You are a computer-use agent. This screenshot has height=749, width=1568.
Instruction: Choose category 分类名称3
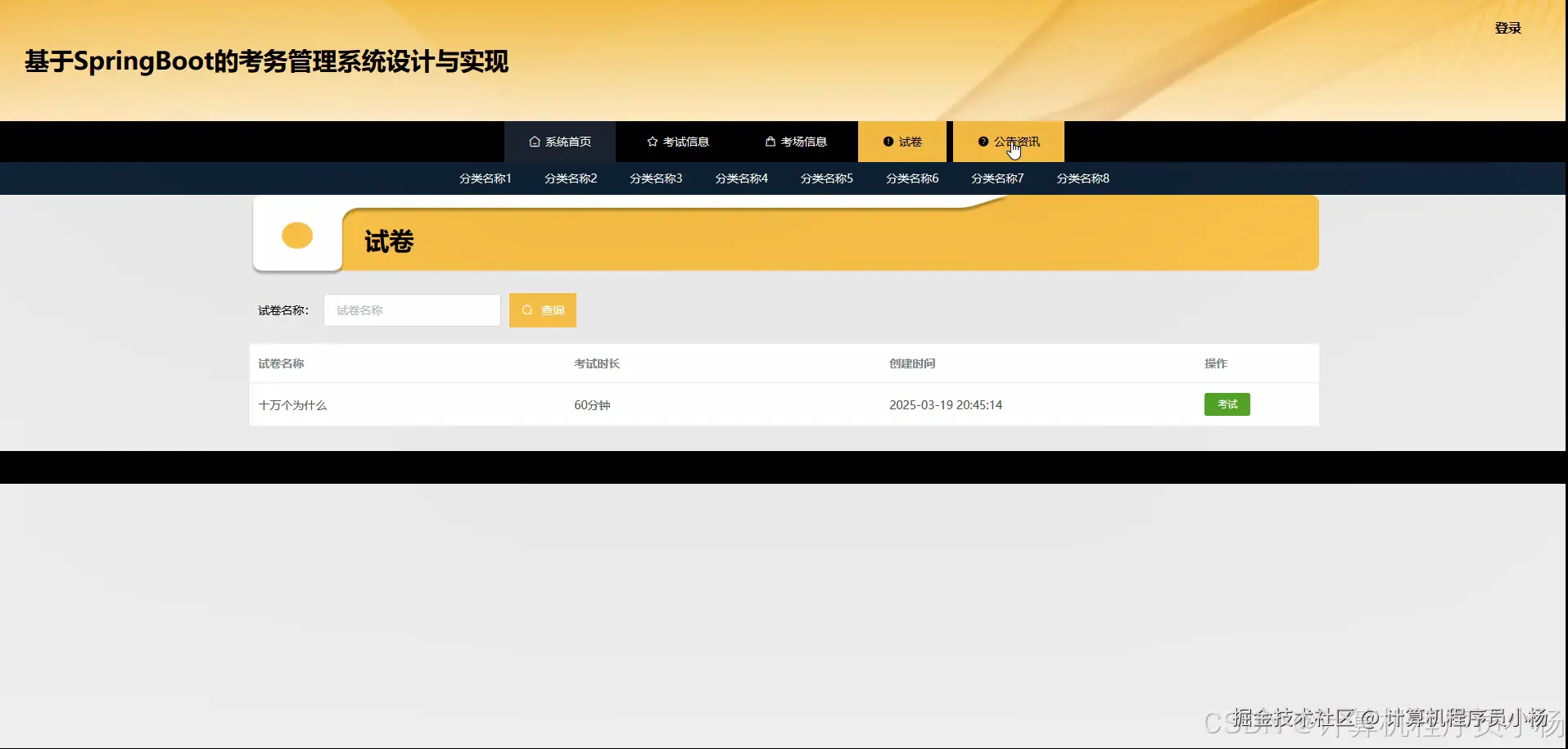tap(656, 178)
